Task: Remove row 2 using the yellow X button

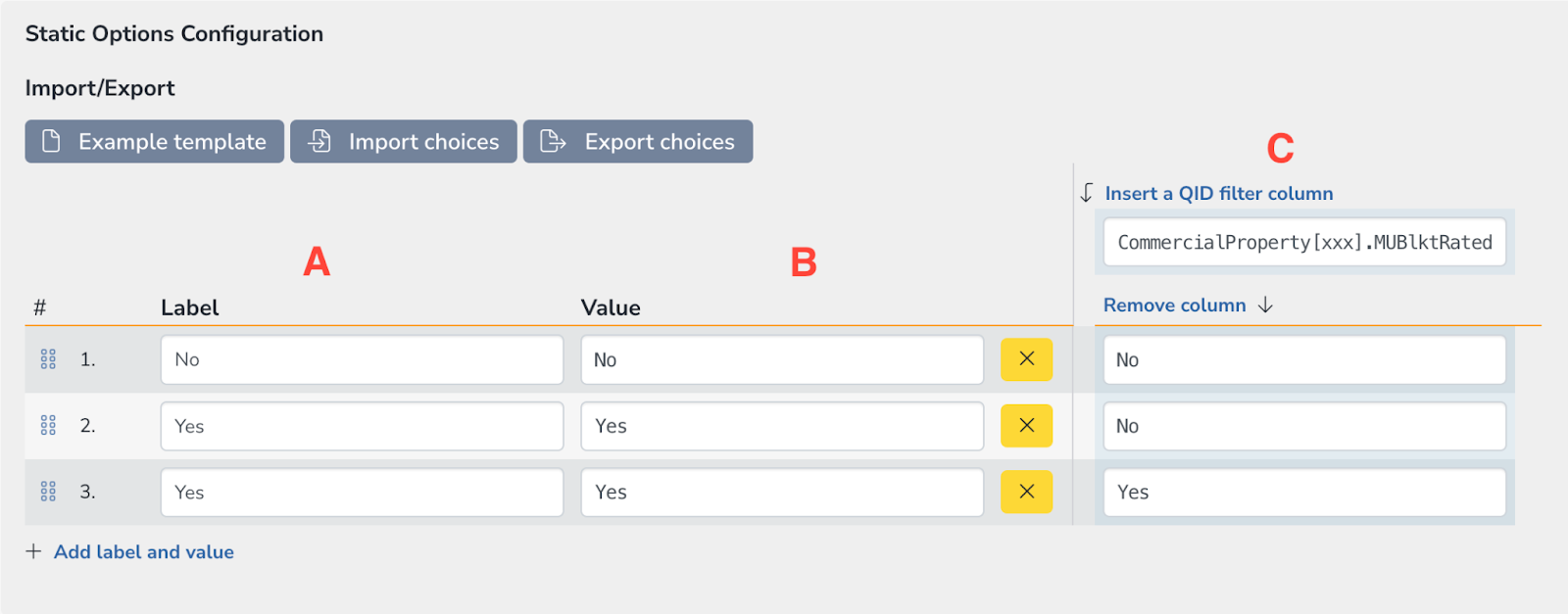Action: (x=1026, y=425)
